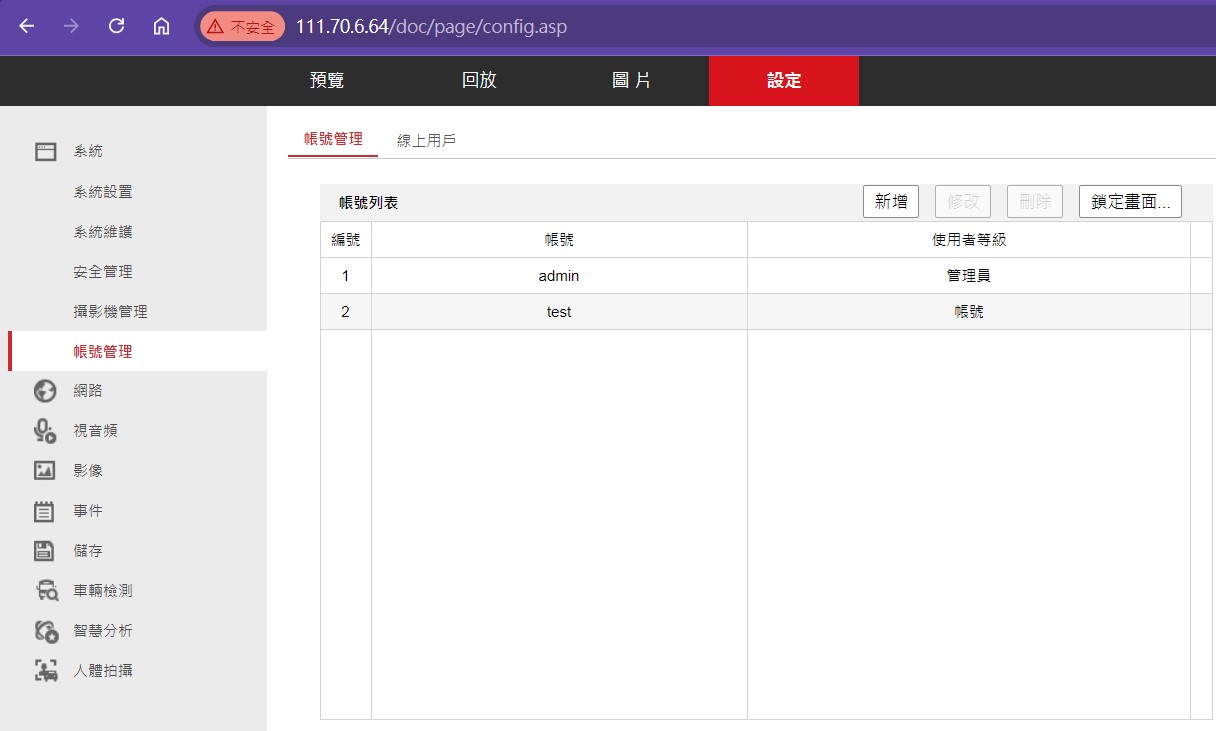Screen dimensions: 1216x731
Task: Click the 儲存 floppy disk icon
Action: [45, 551]
